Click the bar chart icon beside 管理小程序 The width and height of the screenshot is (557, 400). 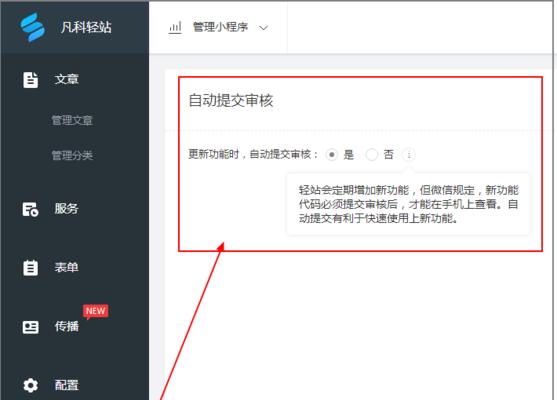(175, 27)
